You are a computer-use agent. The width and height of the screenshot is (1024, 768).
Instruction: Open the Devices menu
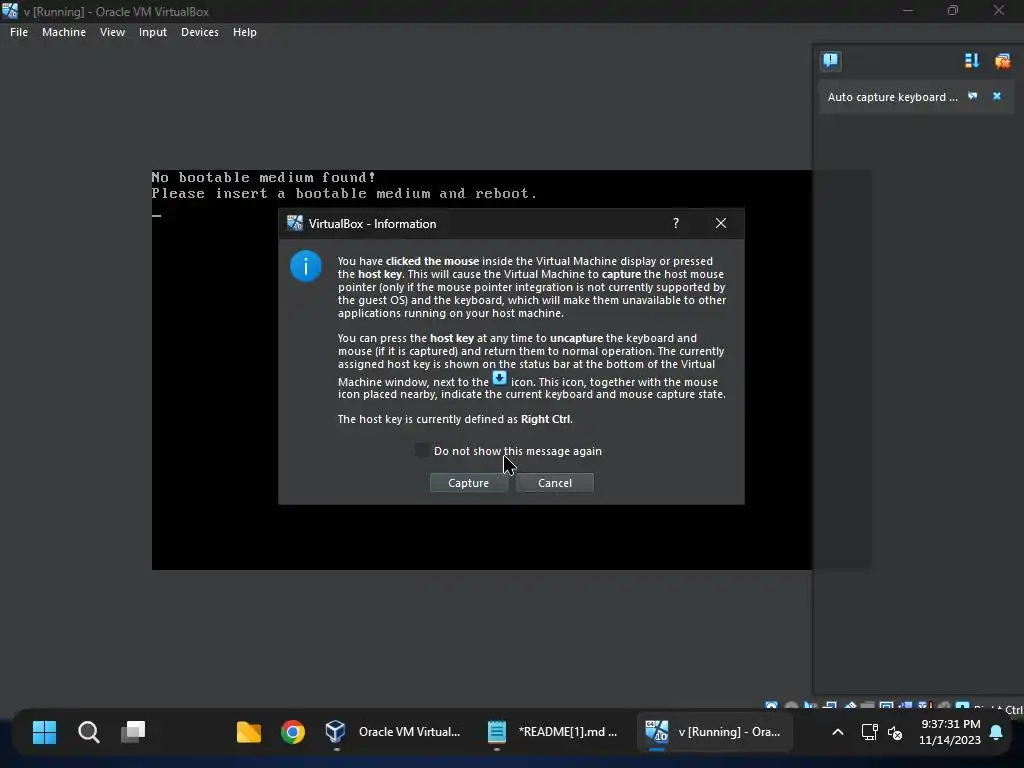[200, 32]
